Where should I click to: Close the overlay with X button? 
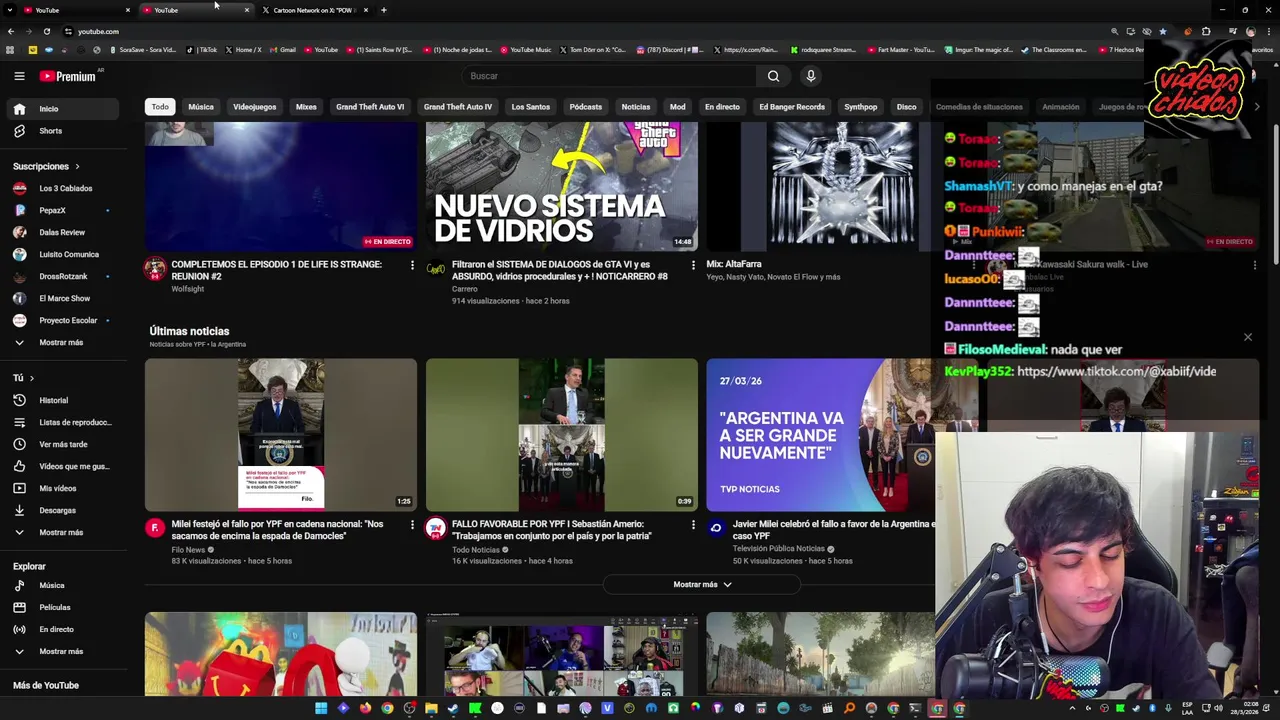coord(1247,337)
